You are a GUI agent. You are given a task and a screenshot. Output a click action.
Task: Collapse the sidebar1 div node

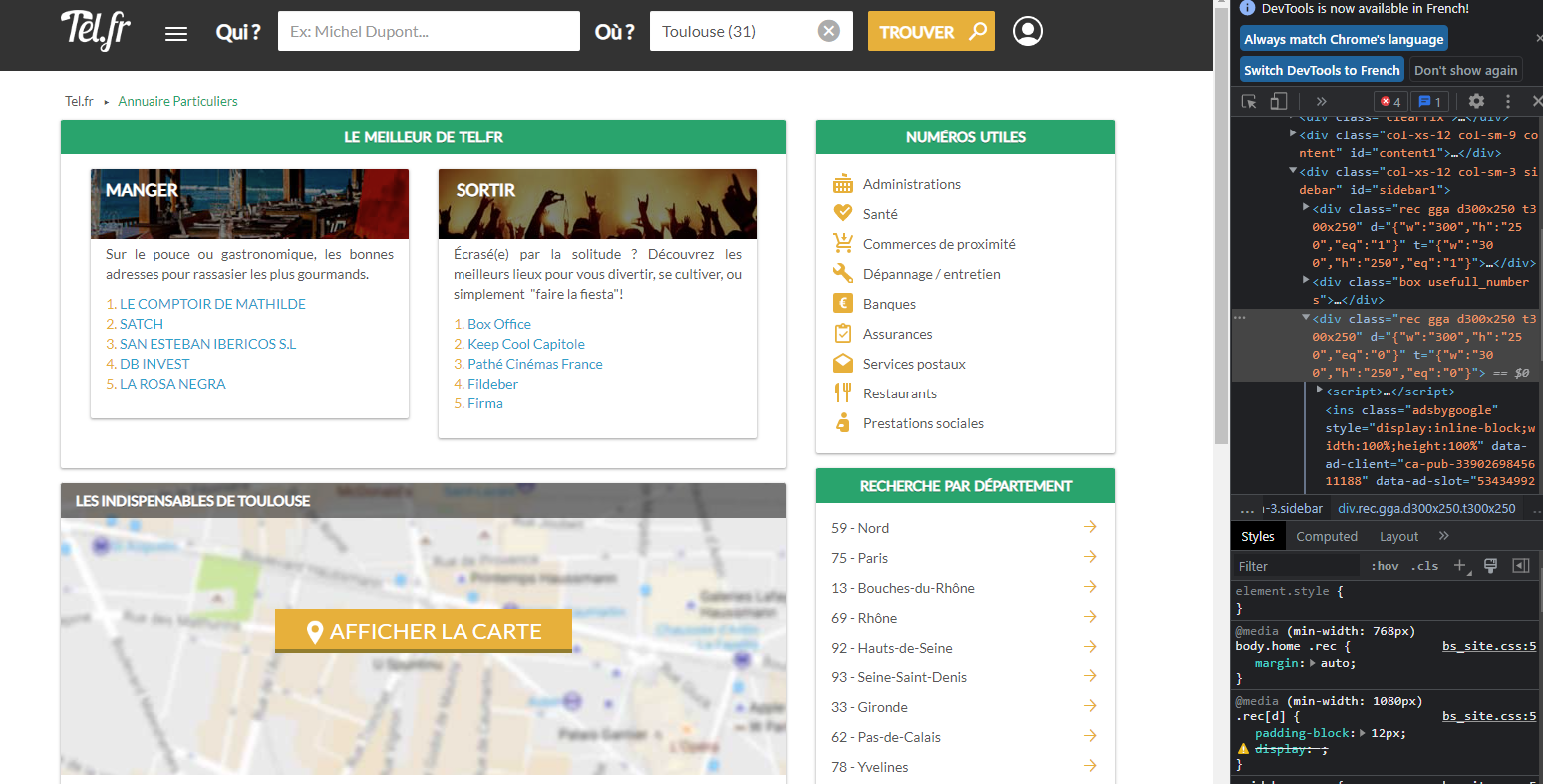(1293, 172)
